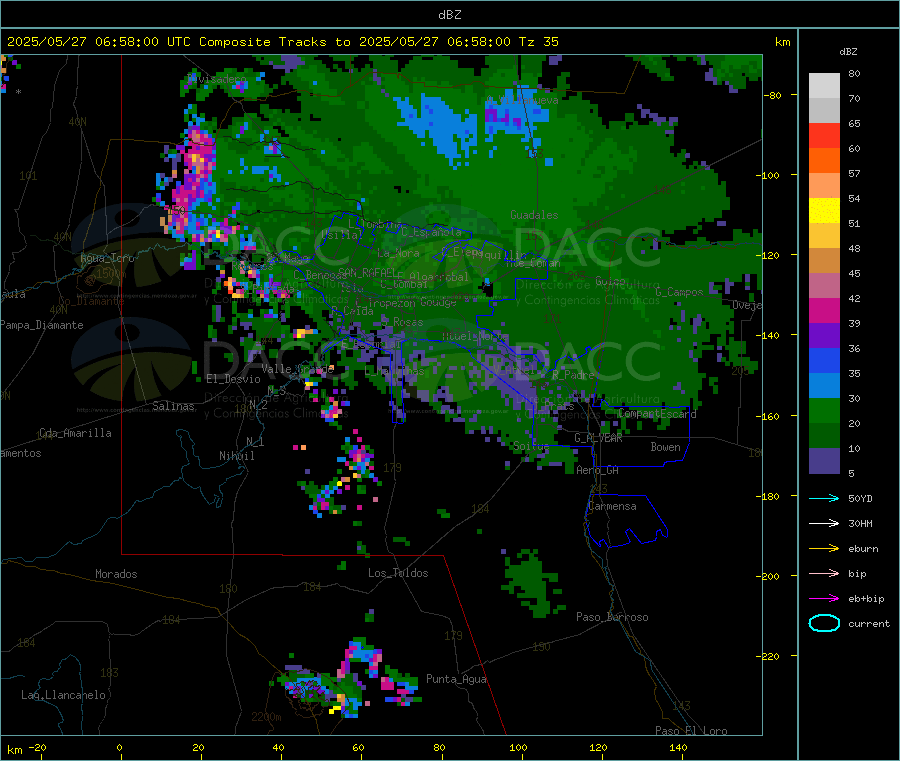Click the 'Composite Tracks to' header text

click(274, 42)
